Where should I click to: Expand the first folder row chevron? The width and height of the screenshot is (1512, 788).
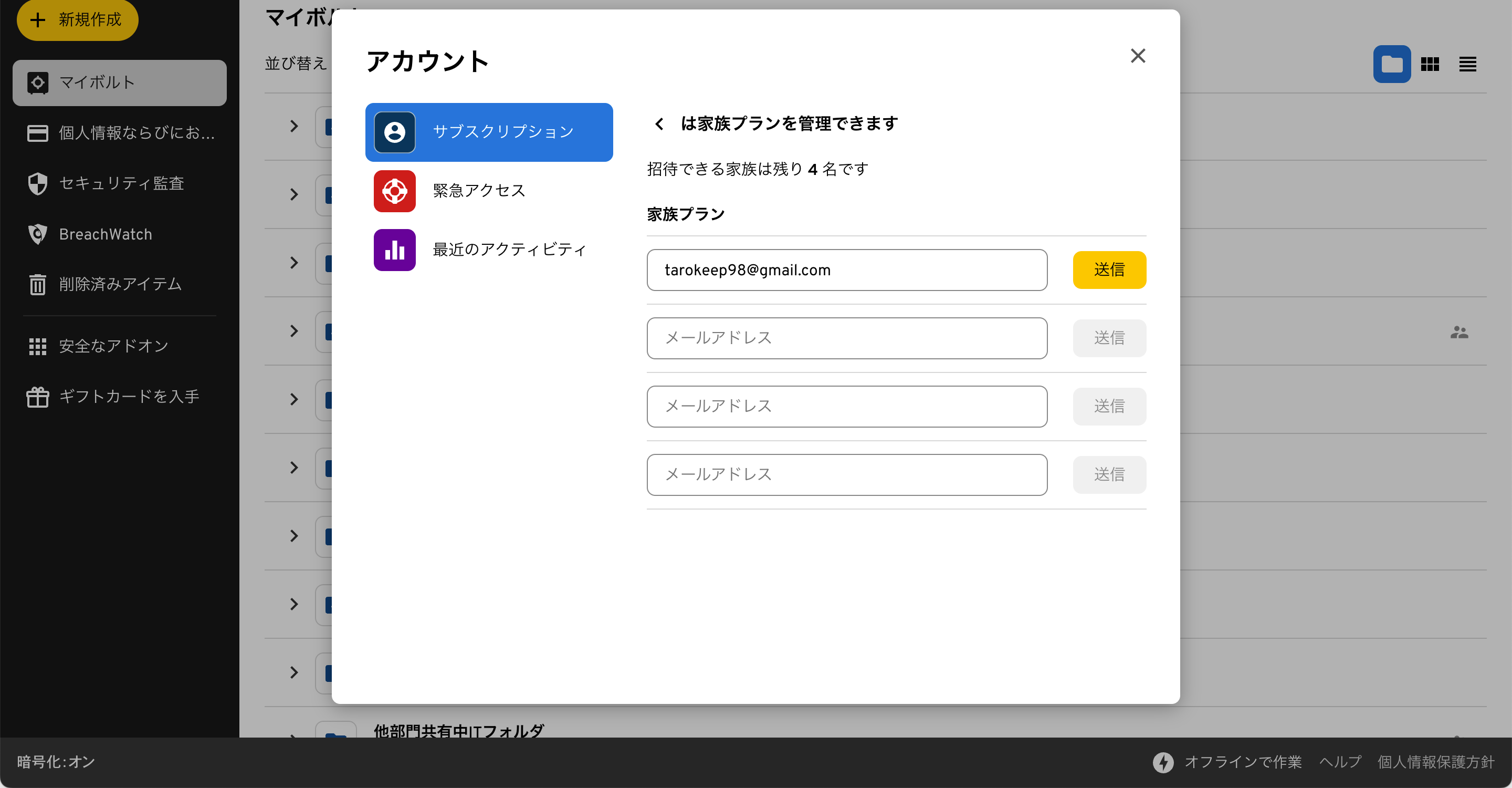click(x=294, y=126)
